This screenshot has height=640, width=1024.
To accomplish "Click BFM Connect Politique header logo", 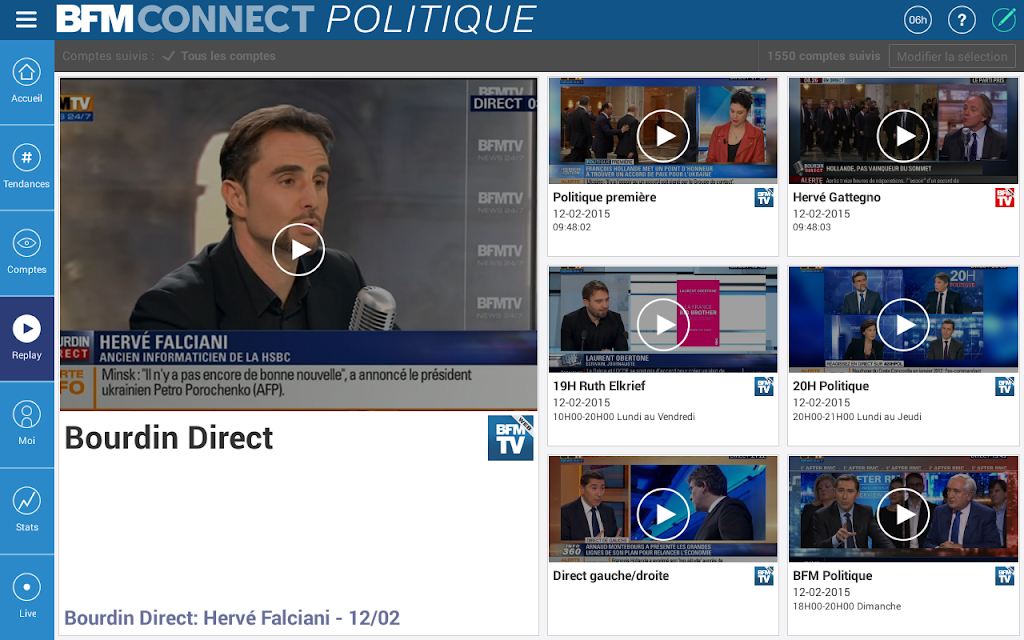I will coord(296,19).
